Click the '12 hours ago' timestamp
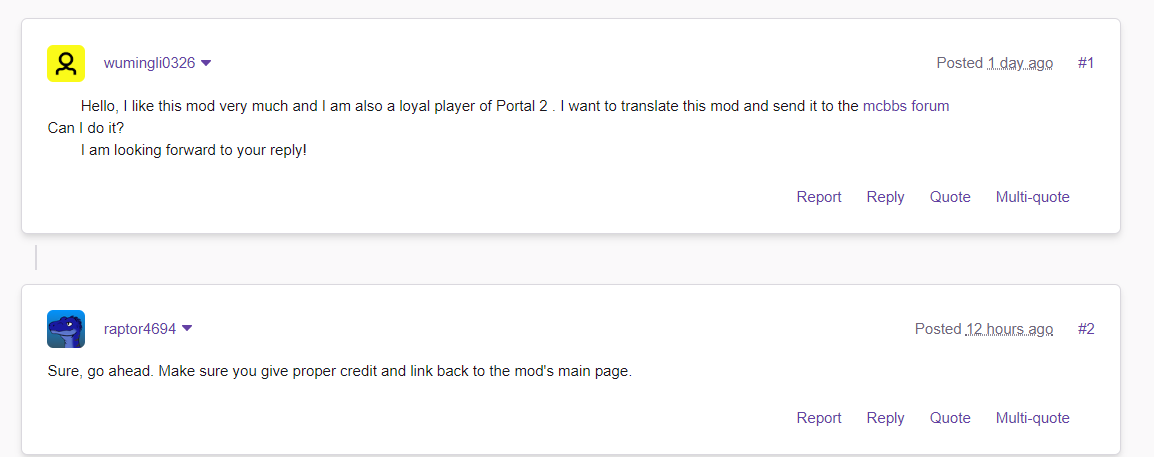The height and width of the screenshot is (457, 1154). [x=1009, y=329]
